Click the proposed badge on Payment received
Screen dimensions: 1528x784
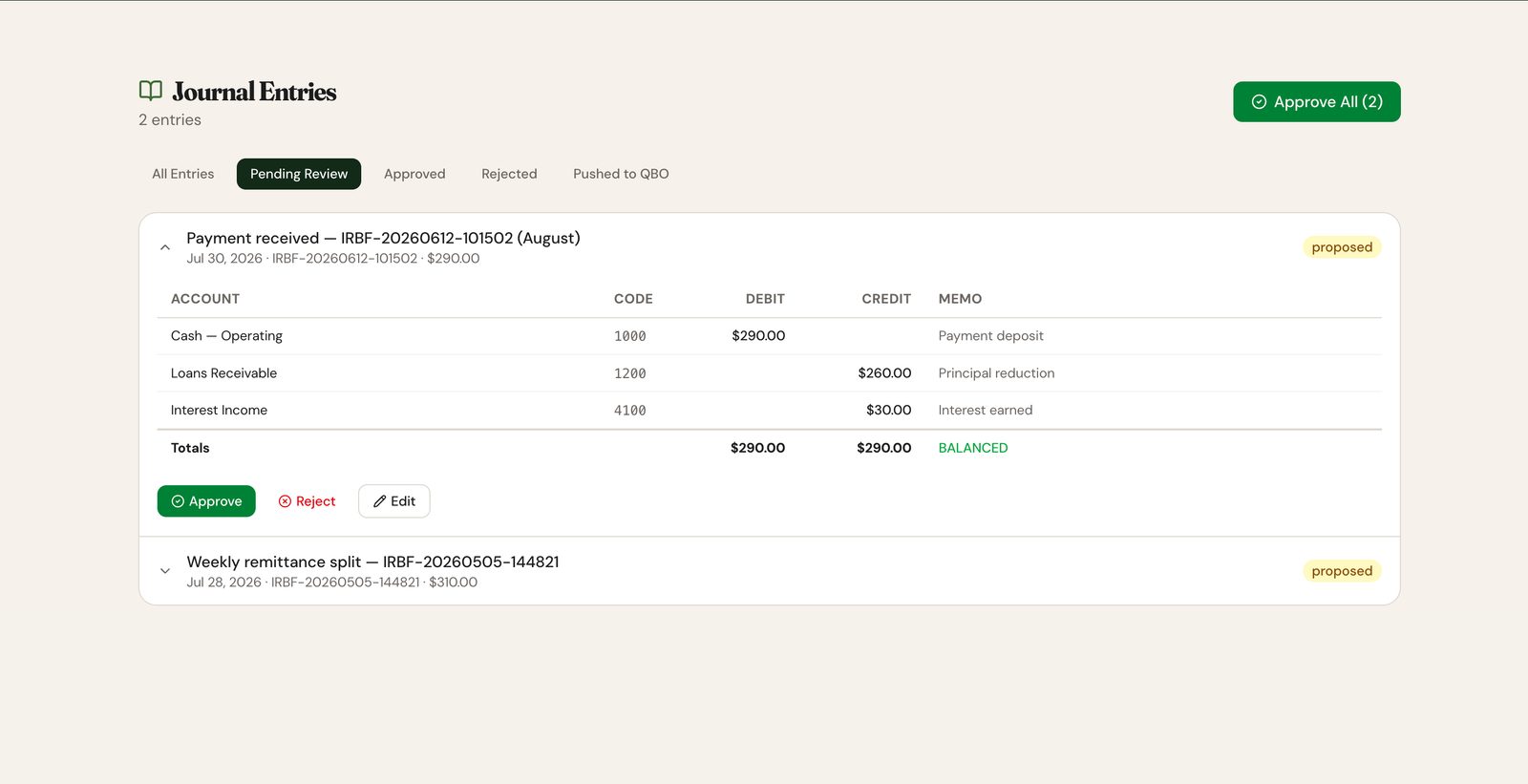[1342, 247]
